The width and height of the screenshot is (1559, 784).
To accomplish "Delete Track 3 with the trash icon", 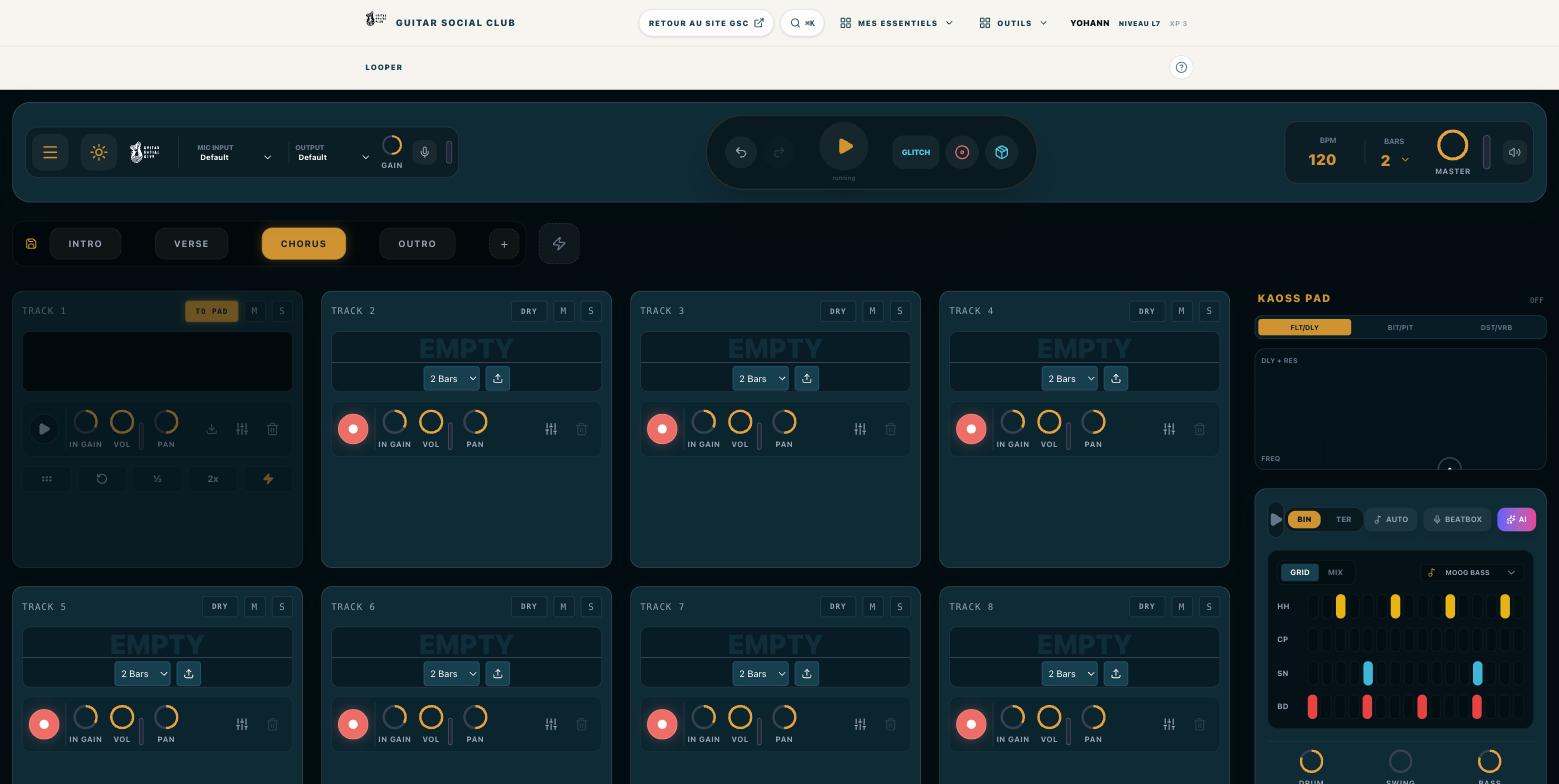I will click(x=890, y=429).
